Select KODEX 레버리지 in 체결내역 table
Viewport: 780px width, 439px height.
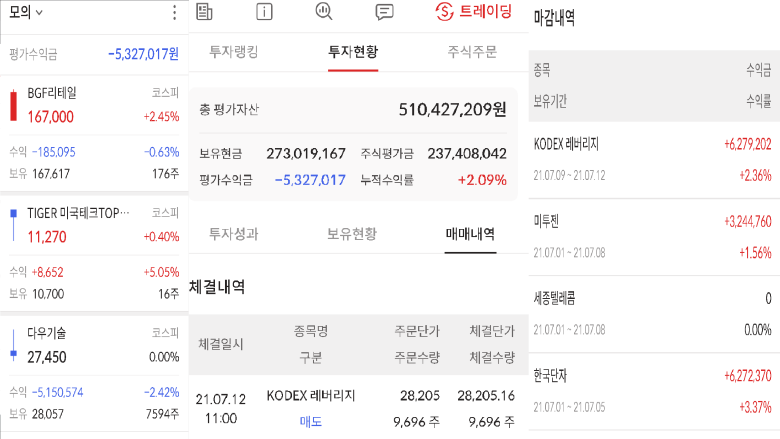coord(310,396)
